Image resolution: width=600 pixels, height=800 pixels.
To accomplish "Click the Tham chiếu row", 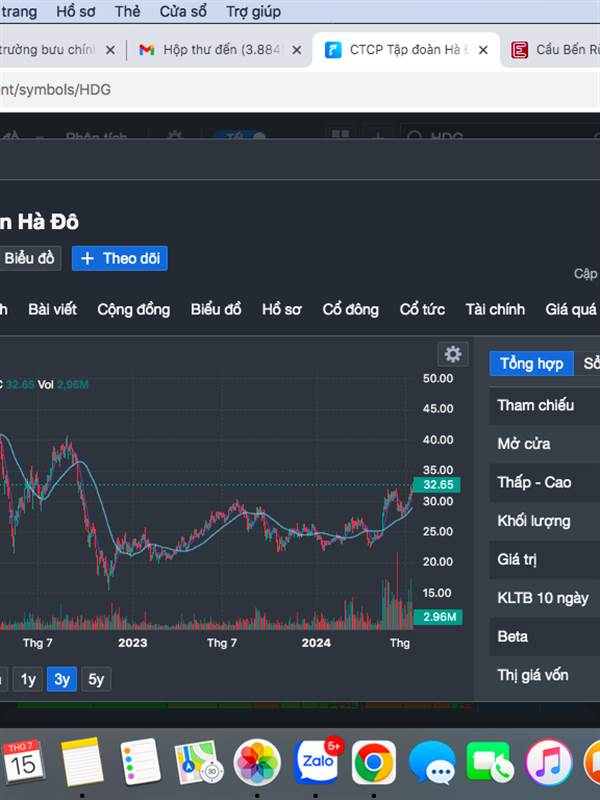I will pyautogui.click(x=544, y=406).
